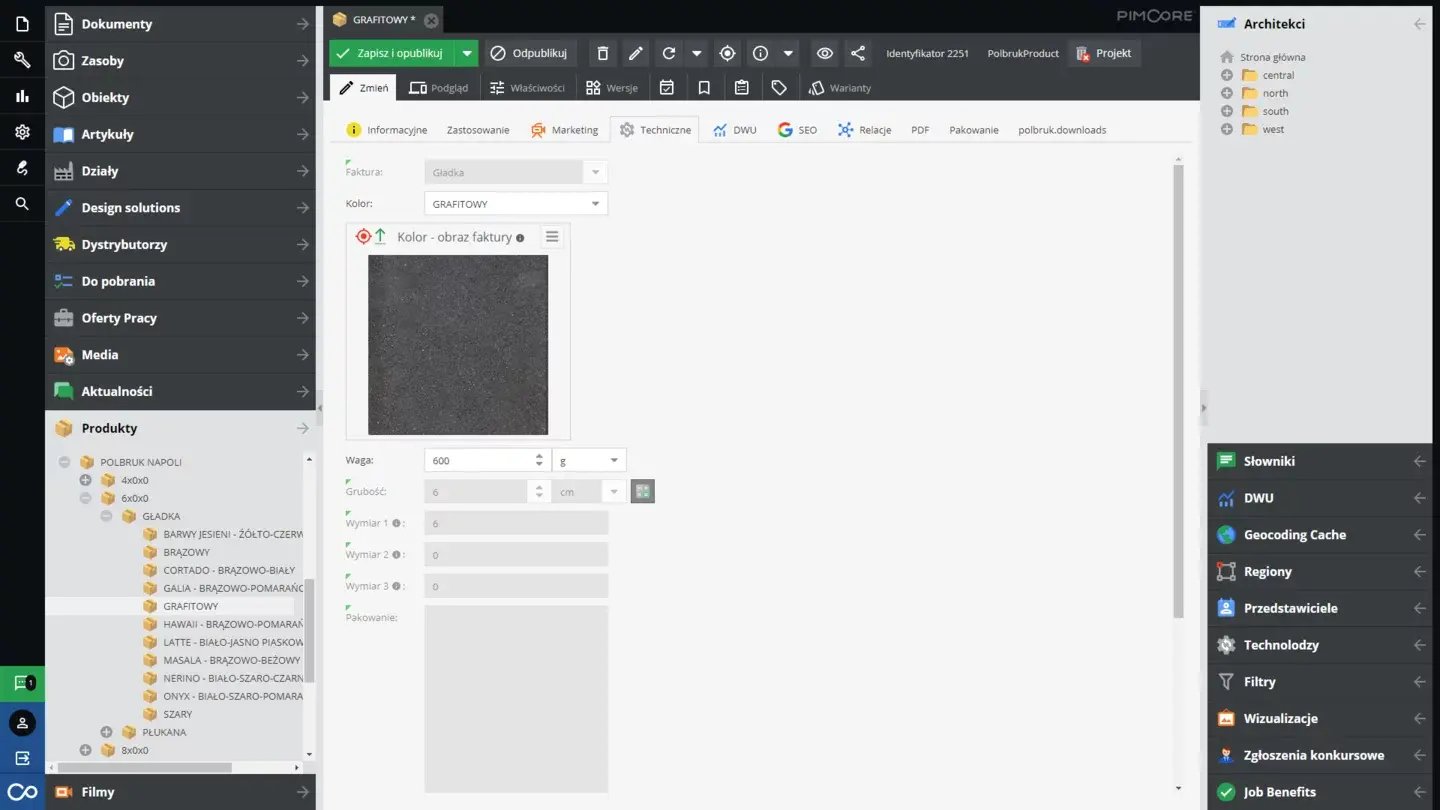This screenshot has height=810, width=1440.
Task: Switch to the Informacyjne tab
Action: 387,130
